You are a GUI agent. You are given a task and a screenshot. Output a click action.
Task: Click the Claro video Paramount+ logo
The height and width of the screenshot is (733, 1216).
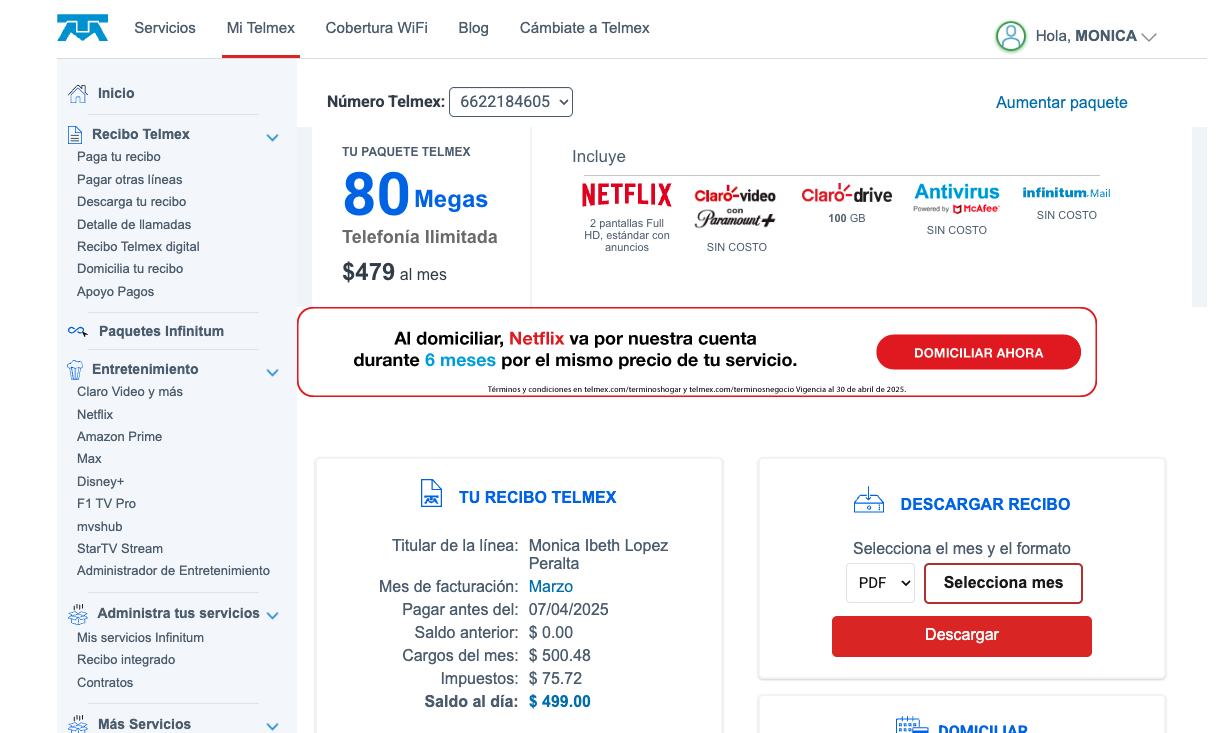[x=735, y=206]
